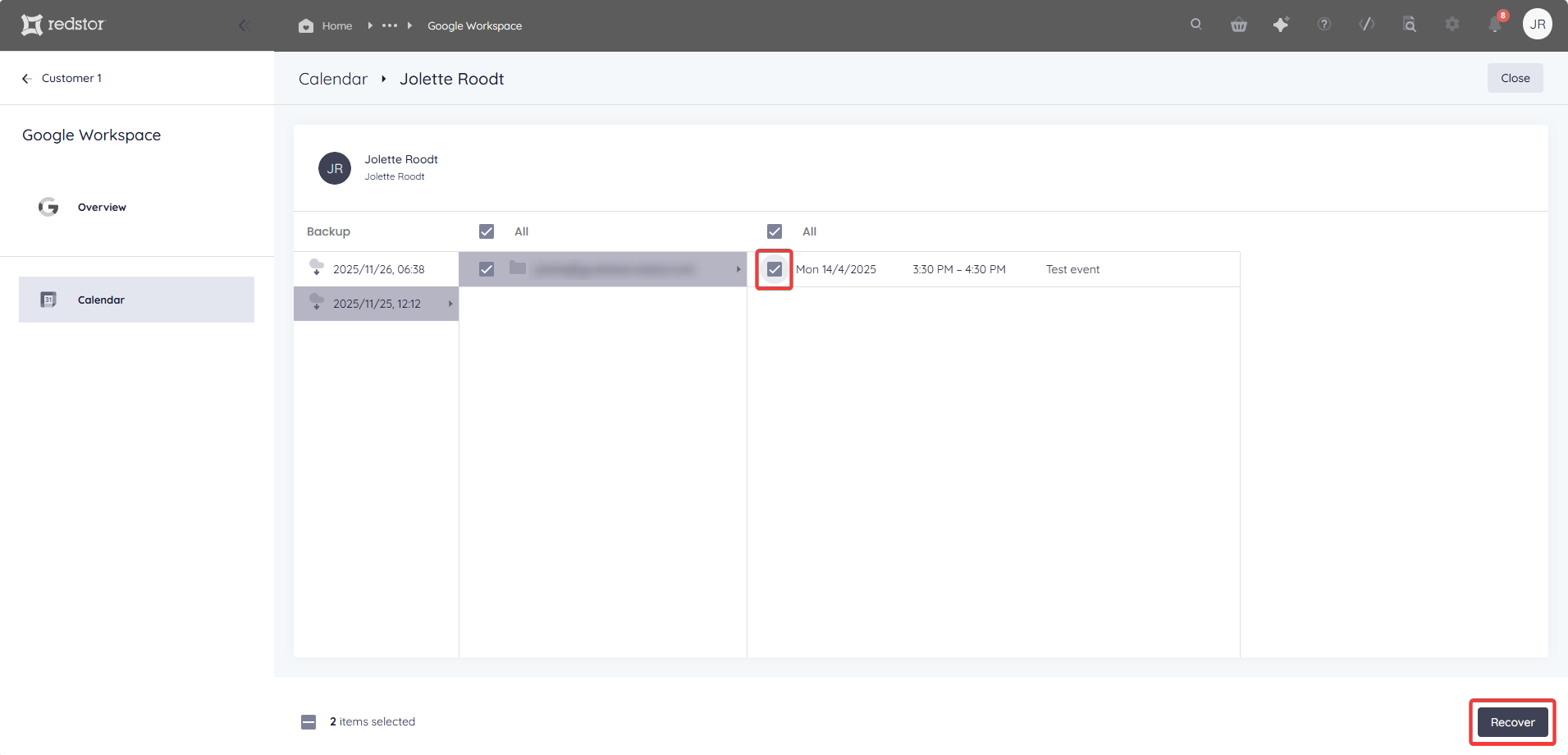The height and width of the screenshot is (755, 1568).
Task: Click the Calendar title link
Action: point(333,79)
